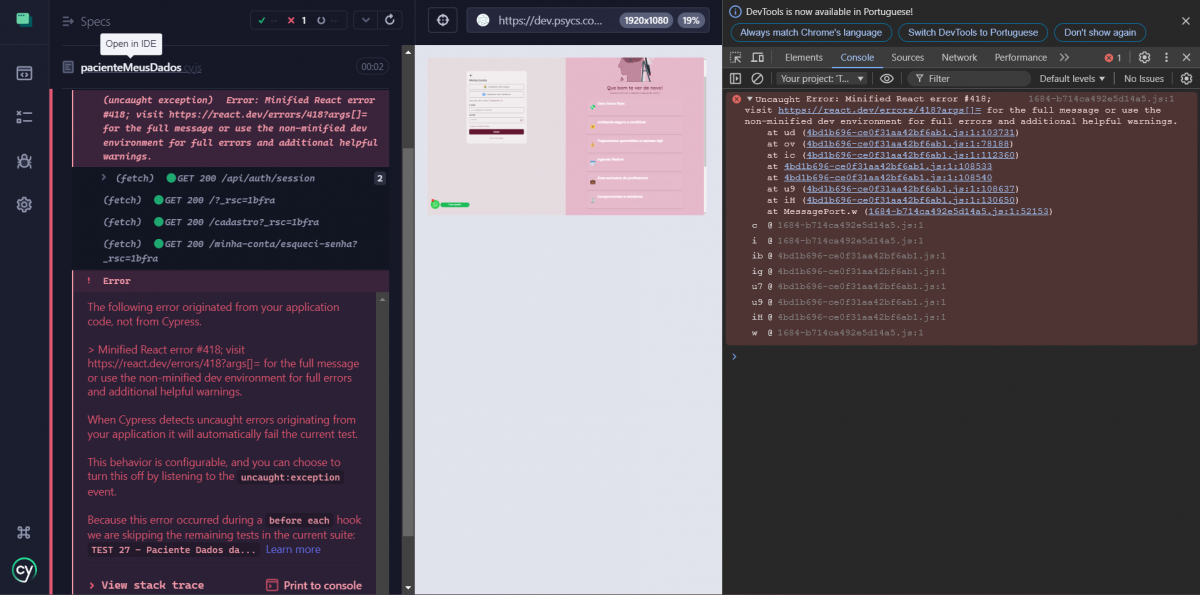Image resolution: width=1200 pixels, height=595 pixels.
Task: Toggle the live expression eye icon
Action: [886, 78]
